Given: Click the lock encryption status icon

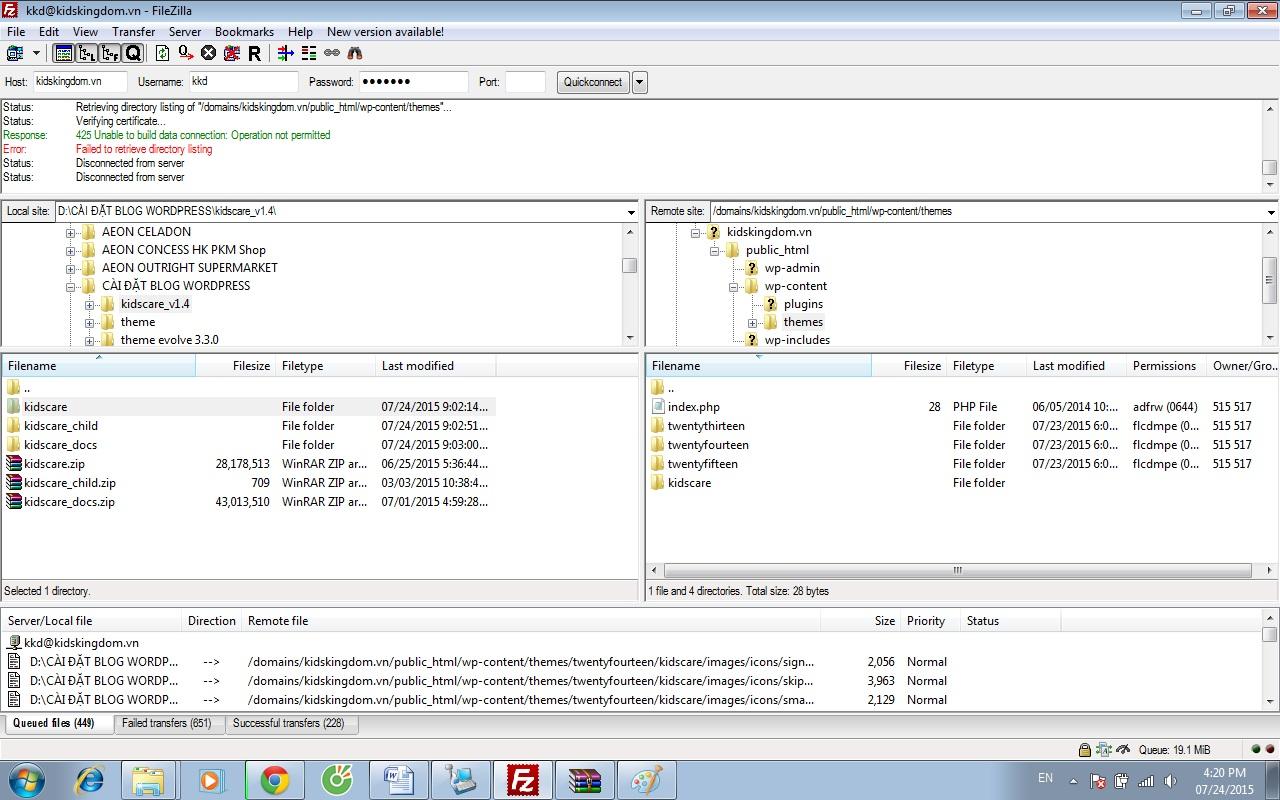Looking at the screenshot, I should pos(1085,749).
